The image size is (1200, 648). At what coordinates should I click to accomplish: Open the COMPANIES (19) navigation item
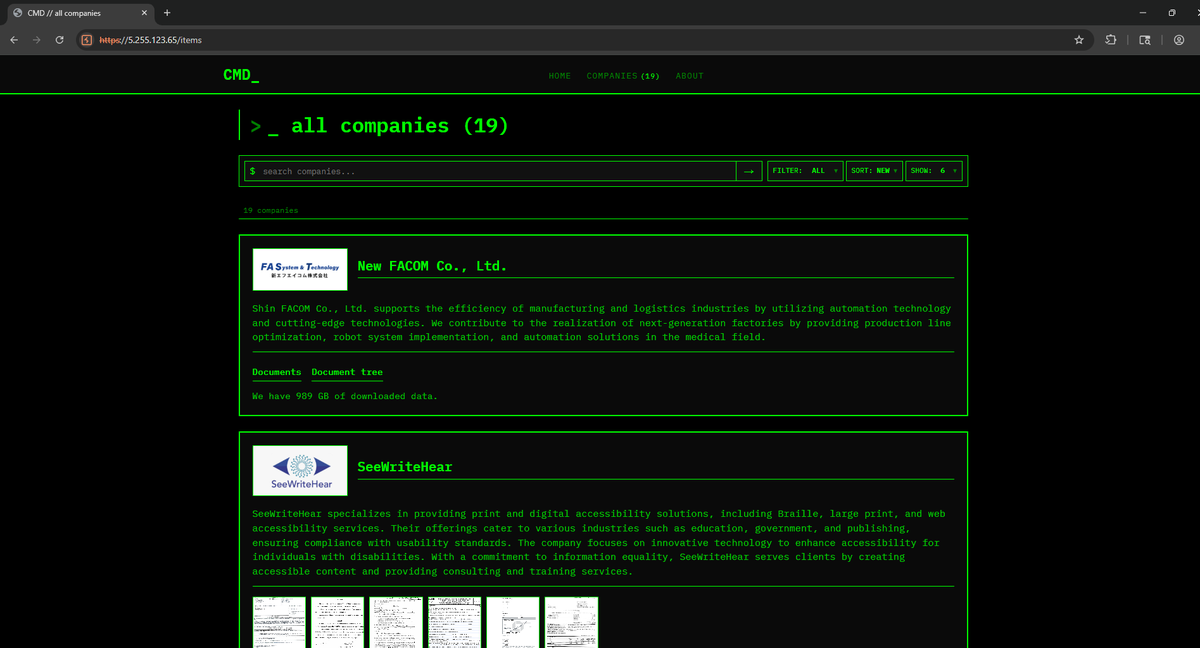[x=623, y=76]
